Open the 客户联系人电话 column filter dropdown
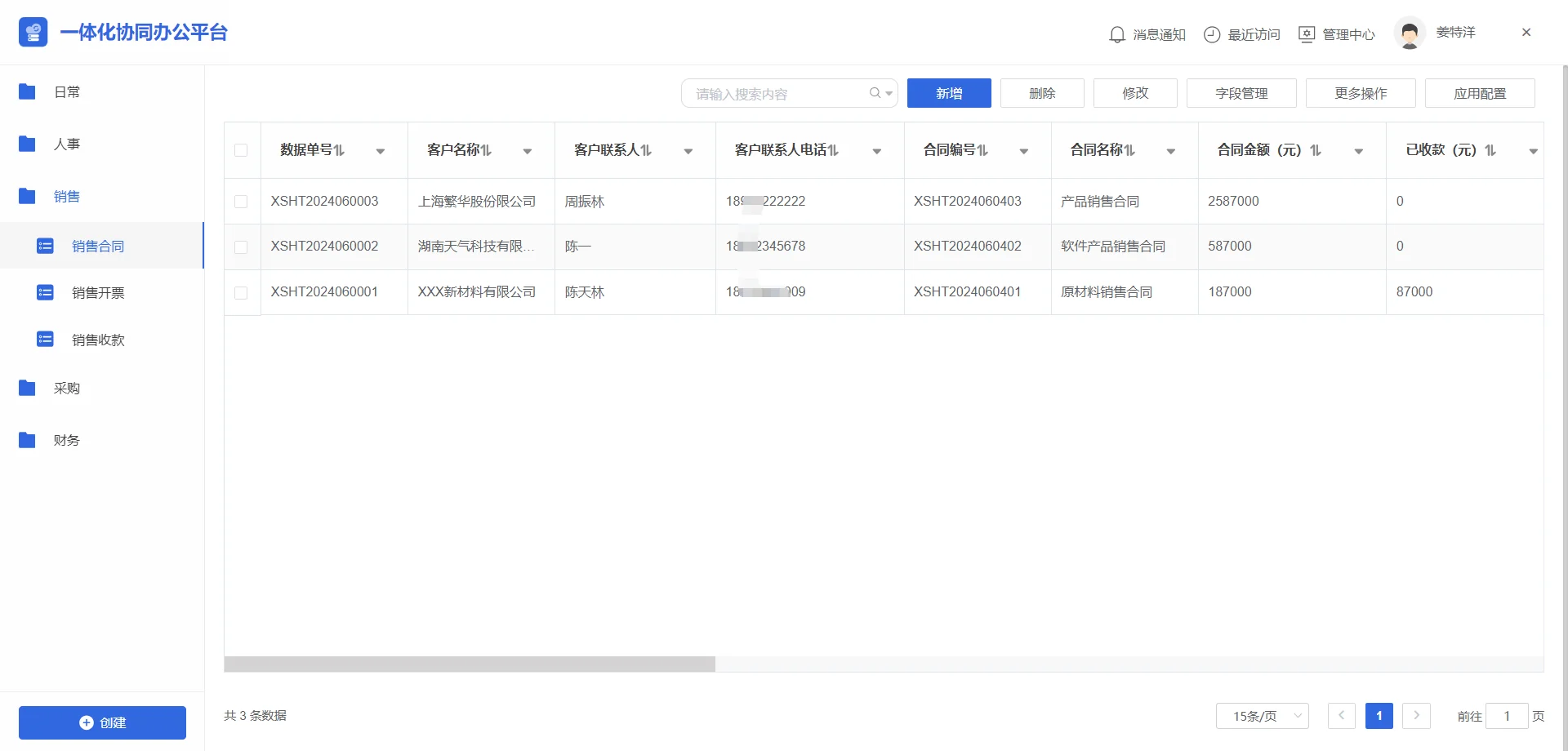The height and width of the screenshot is (751, 1568). pyautogui.click(x=877, y=151)
